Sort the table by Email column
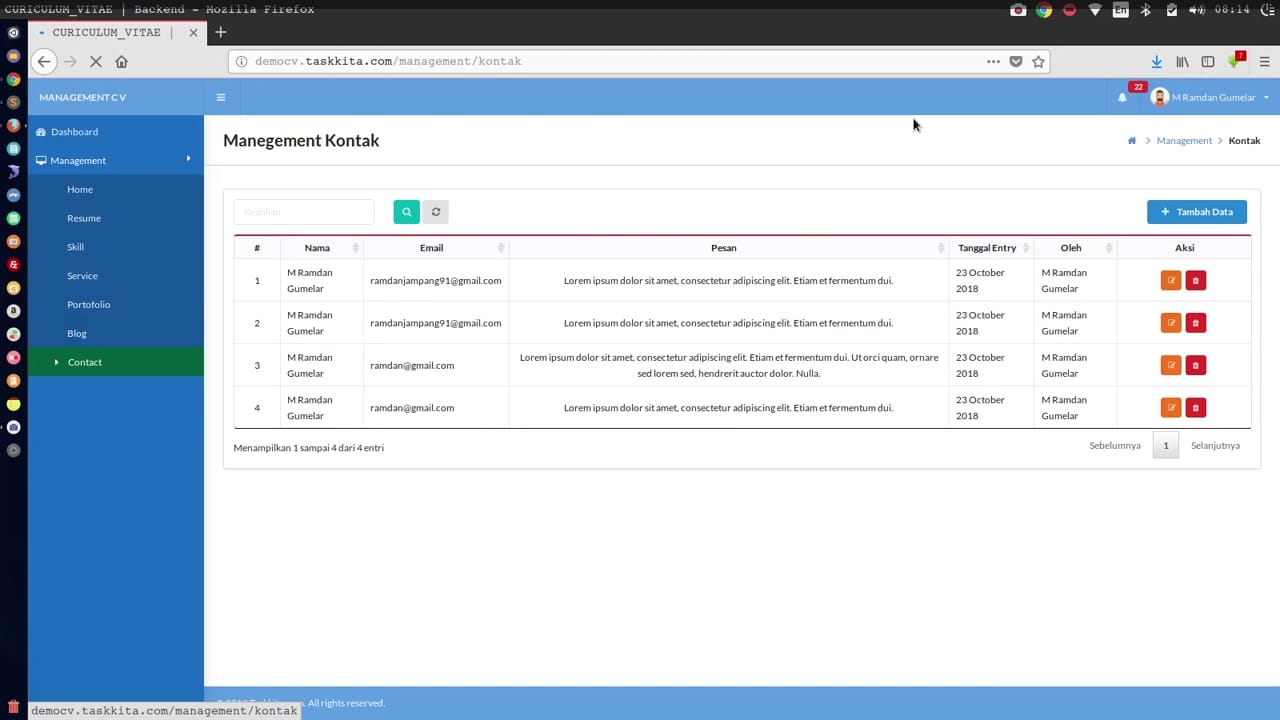The height and width of the screenshot is (720, 1280). click(431, 247)
